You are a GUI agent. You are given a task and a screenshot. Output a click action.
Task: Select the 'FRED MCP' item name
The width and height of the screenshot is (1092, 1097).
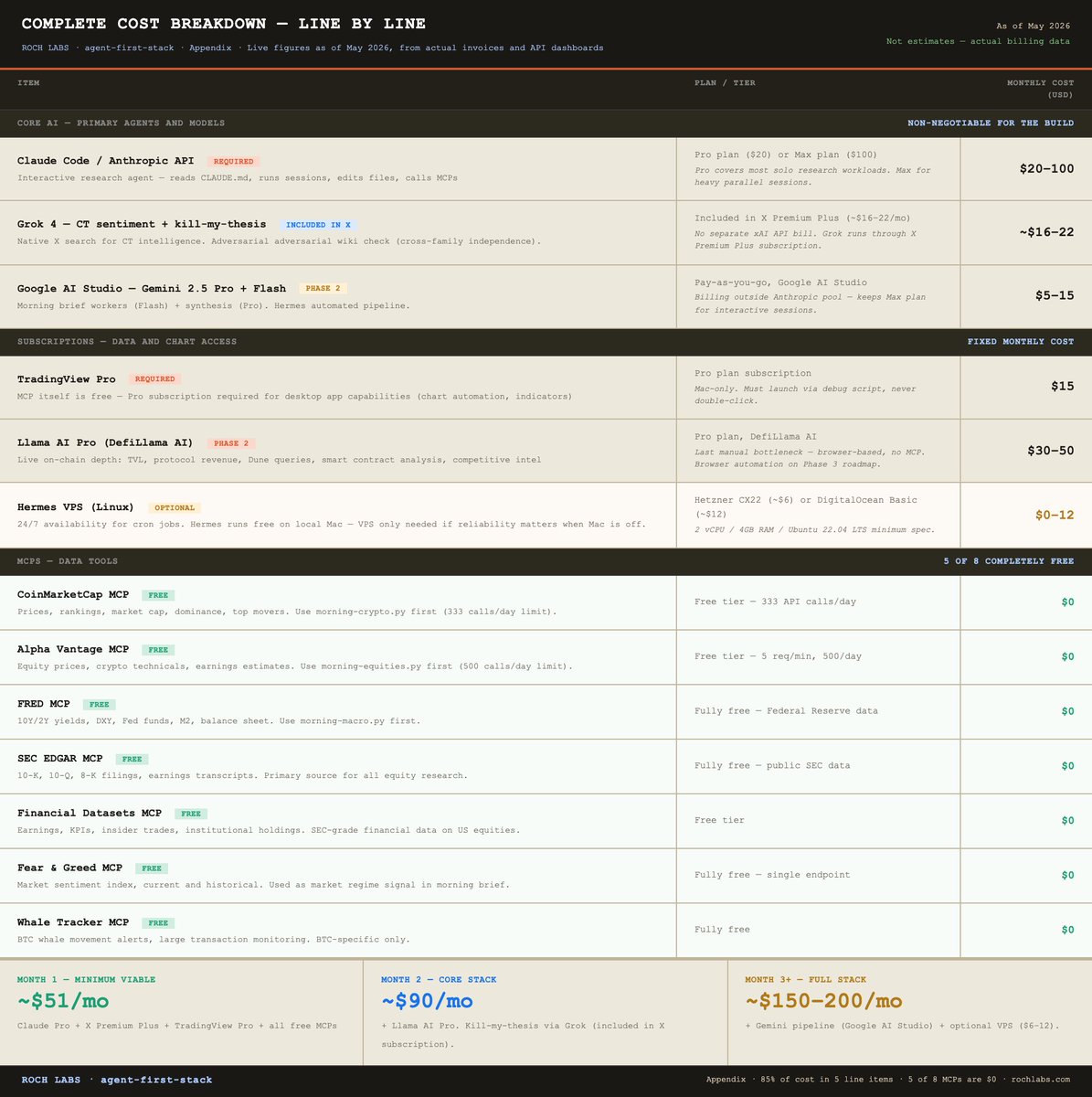click(x=44, y=704)
